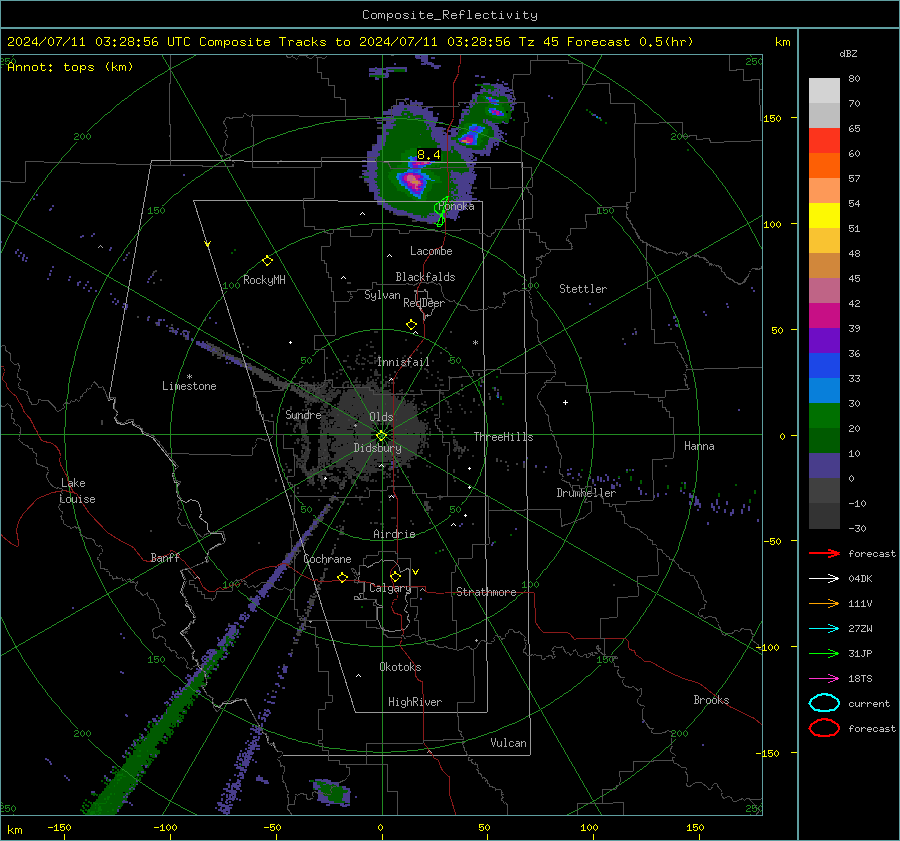The width and height of the screenshot is (900, 841).
Task: Click the yellow diamond marker below Cochrane
Action: tap(342, 578)
